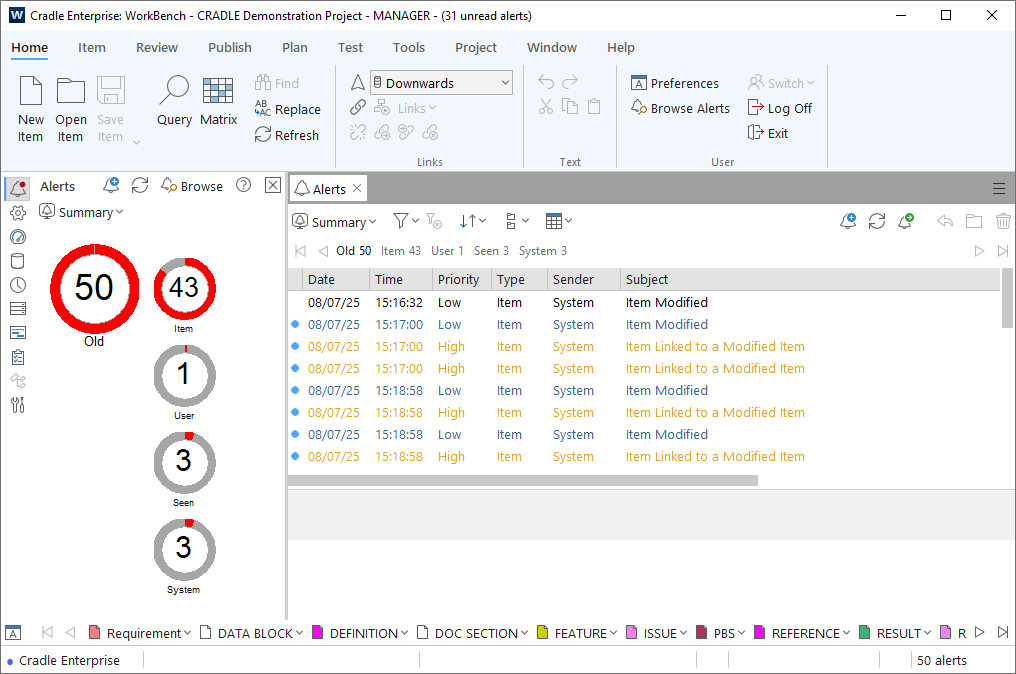Click the Priority column header
Screen dimensions: 1016x674
(461, 279)
